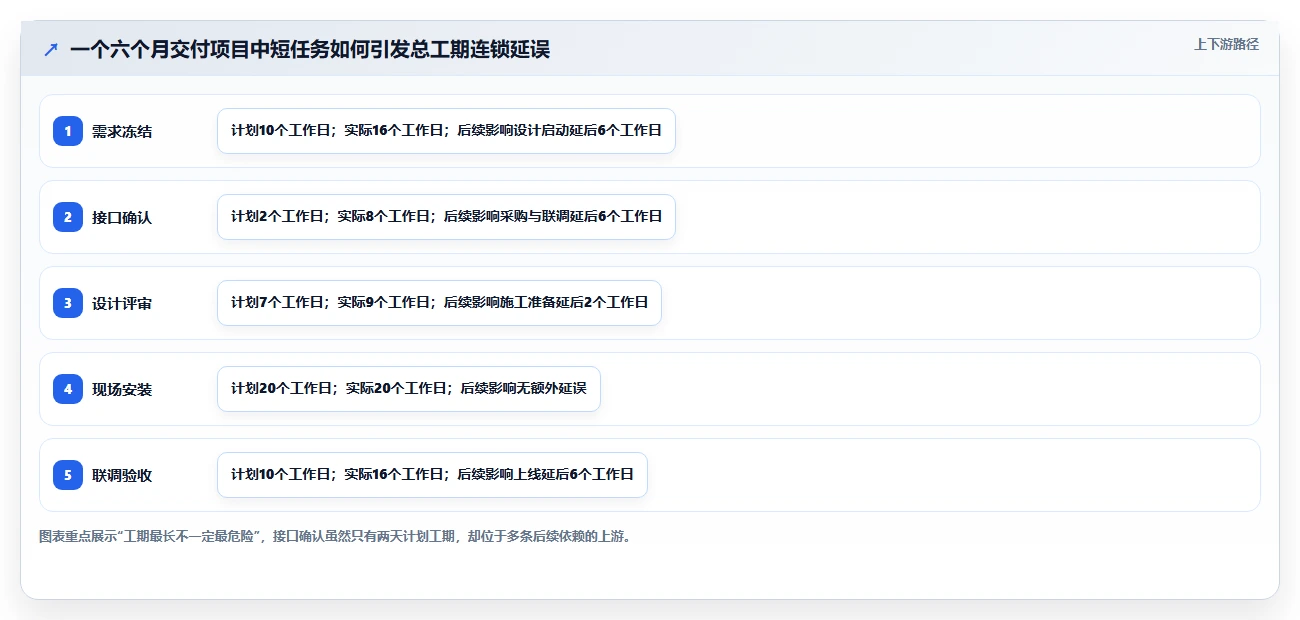Click step number badge 2
The image size is (1300, 620).
68,217
